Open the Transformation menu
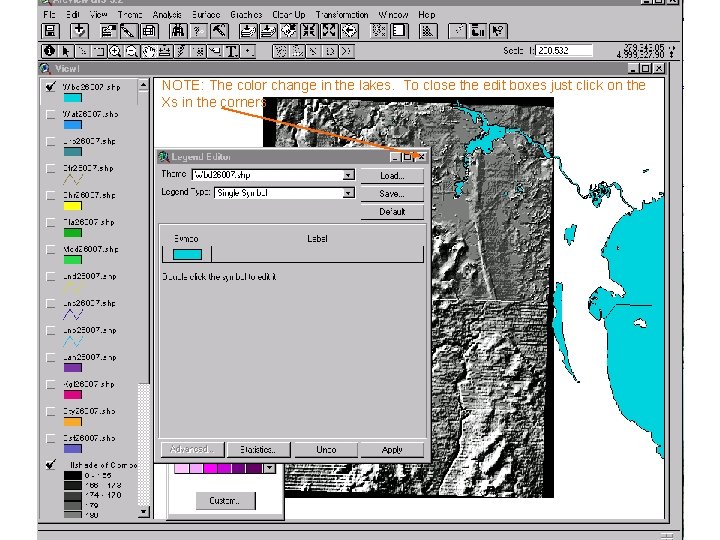This screenshot has height=540, width=720. tap(342, 15)
